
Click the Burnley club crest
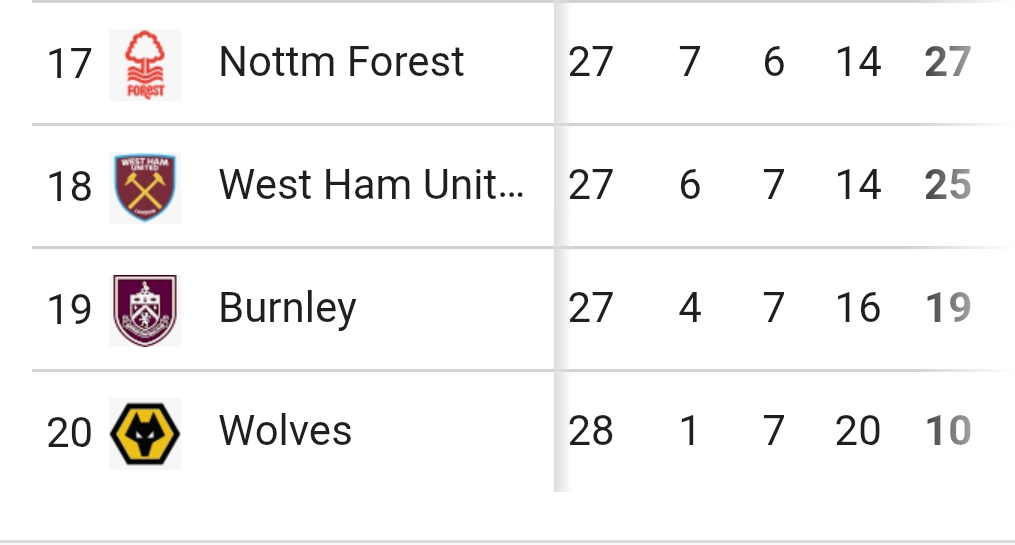pyautogui.click(x=145, y=310)
